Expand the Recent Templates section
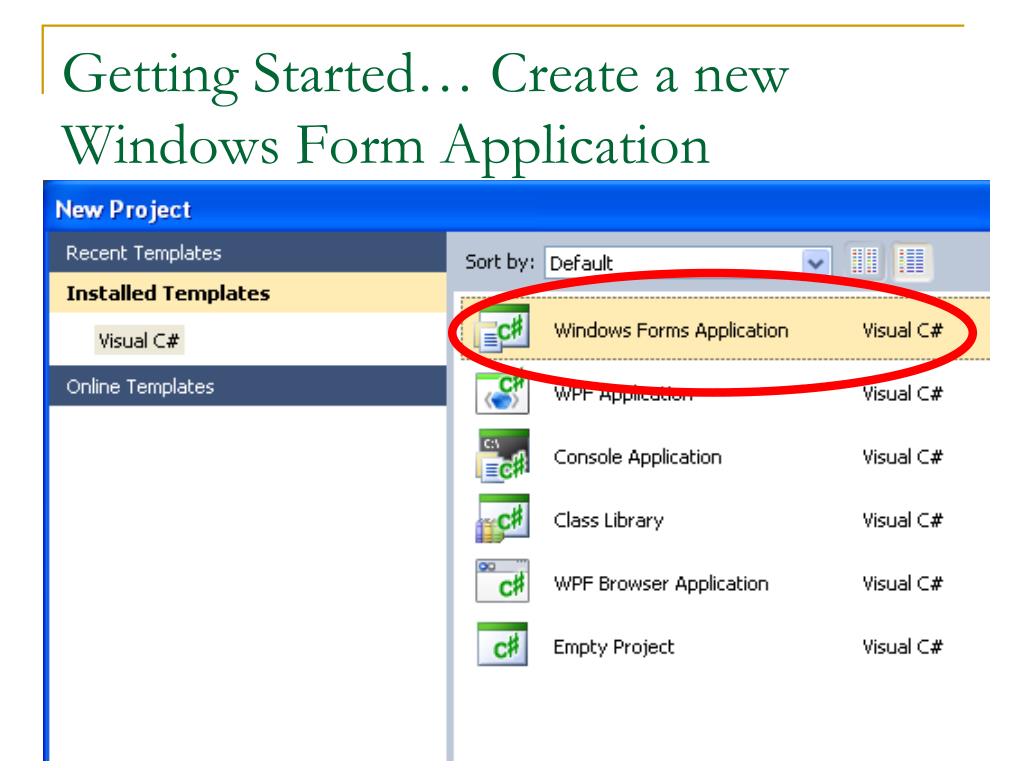 248,253
